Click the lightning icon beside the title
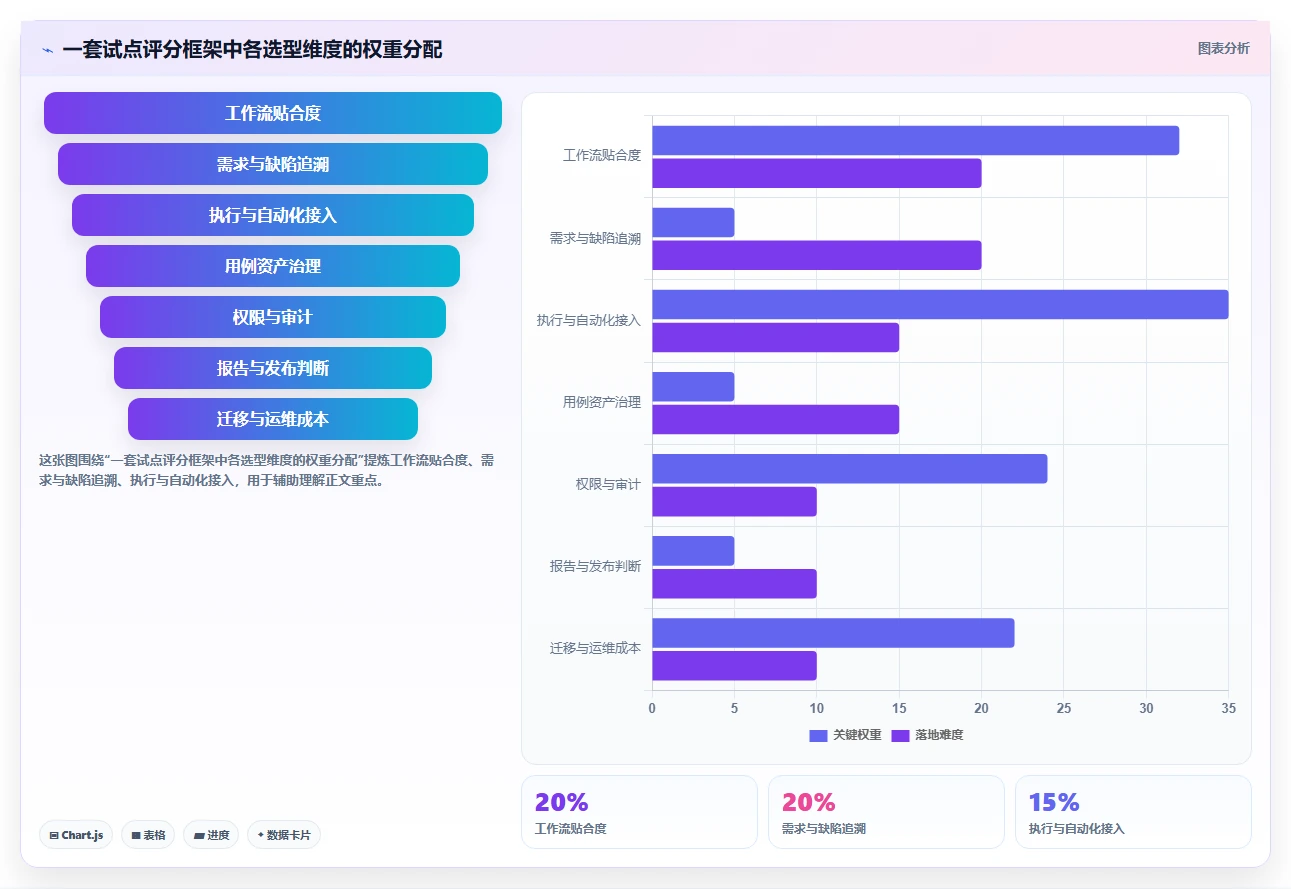 (x=47, y=50)
